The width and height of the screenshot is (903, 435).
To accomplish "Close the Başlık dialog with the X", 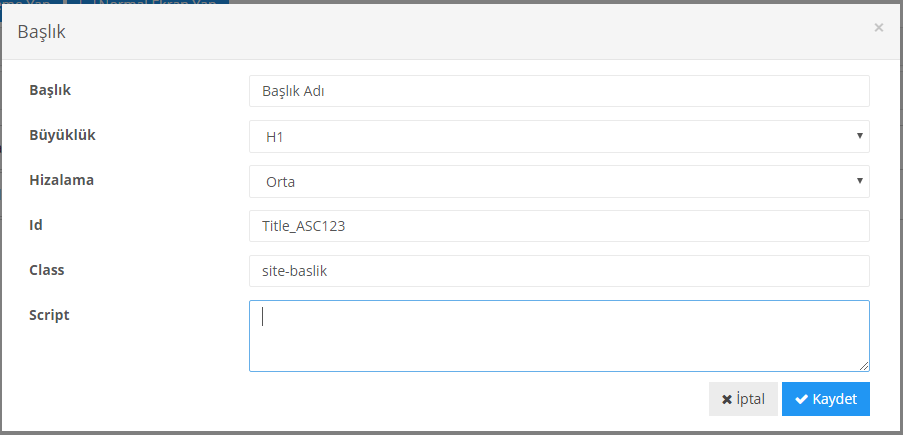I will tap(878, 28).
